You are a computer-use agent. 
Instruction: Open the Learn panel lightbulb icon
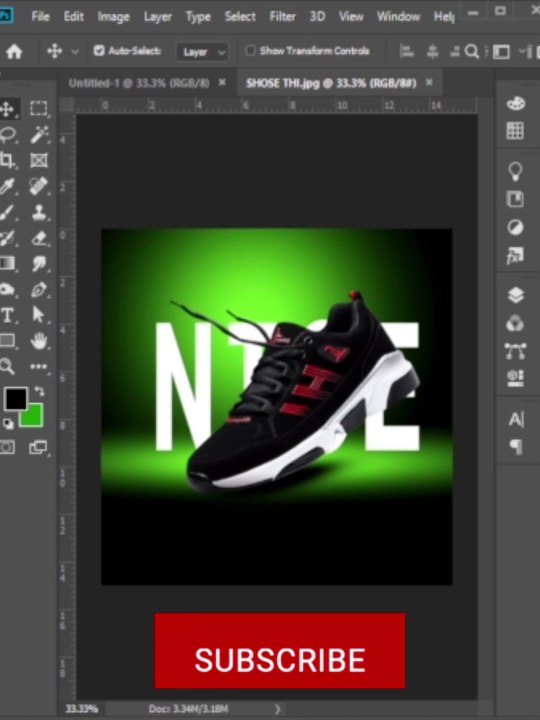[x=515, y=171]
